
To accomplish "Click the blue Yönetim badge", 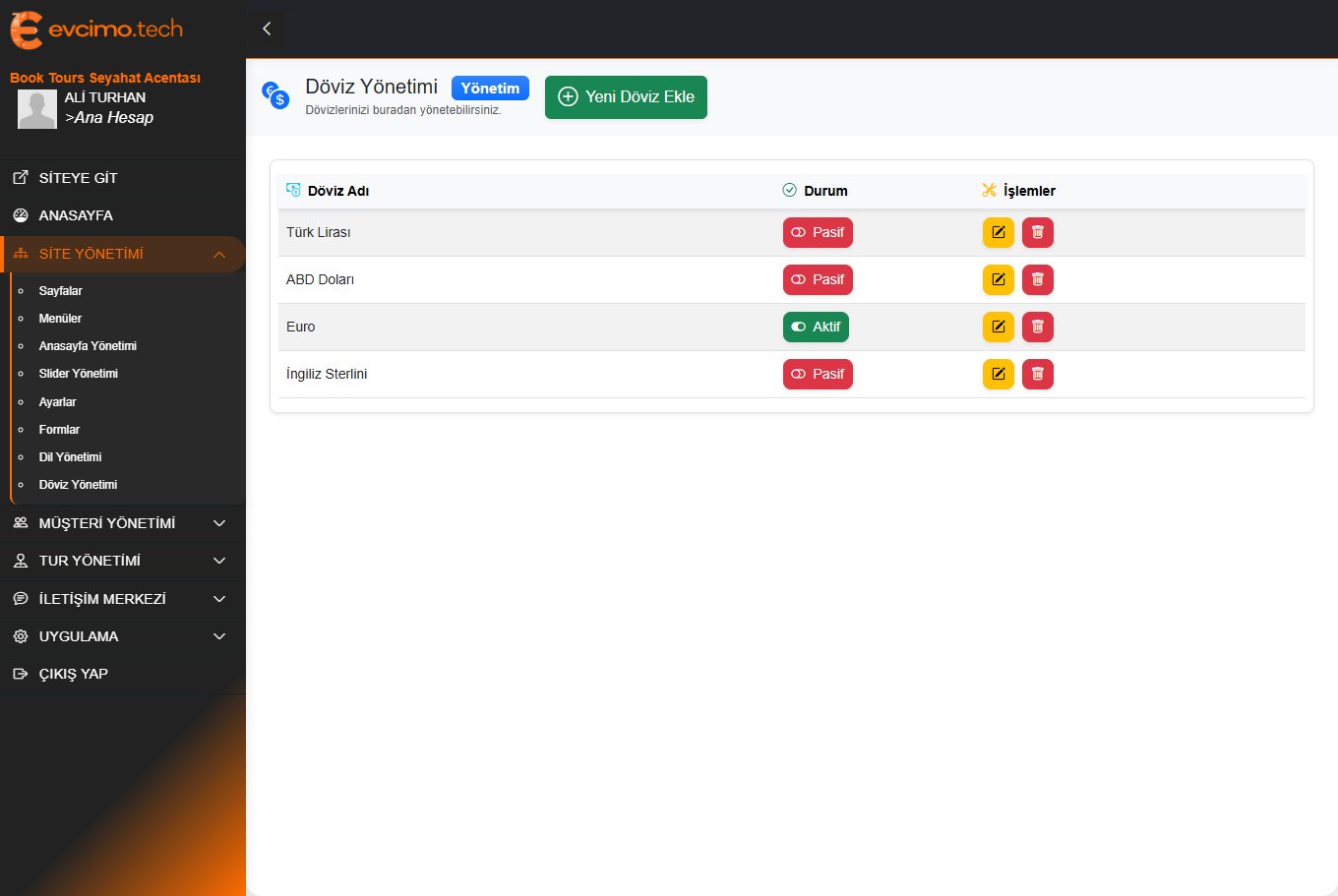I will pyautogui.click(x=490, y=89).
